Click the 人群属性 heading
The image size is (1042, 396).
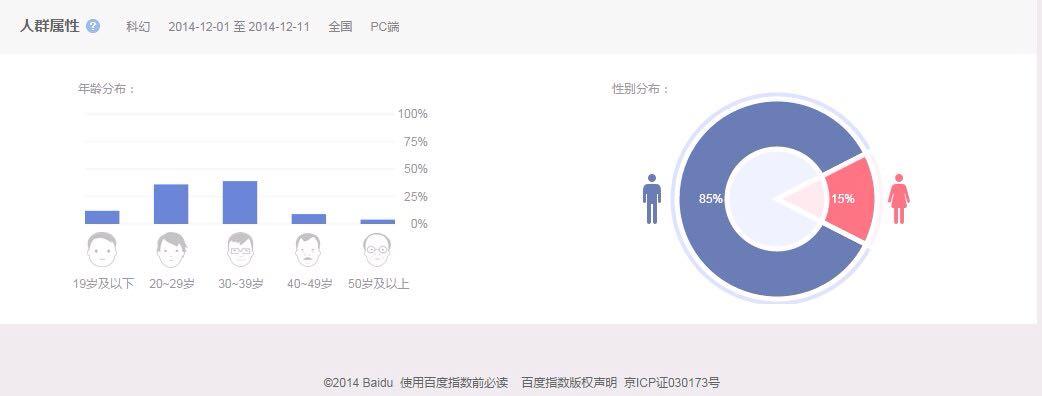coord(50,27)
